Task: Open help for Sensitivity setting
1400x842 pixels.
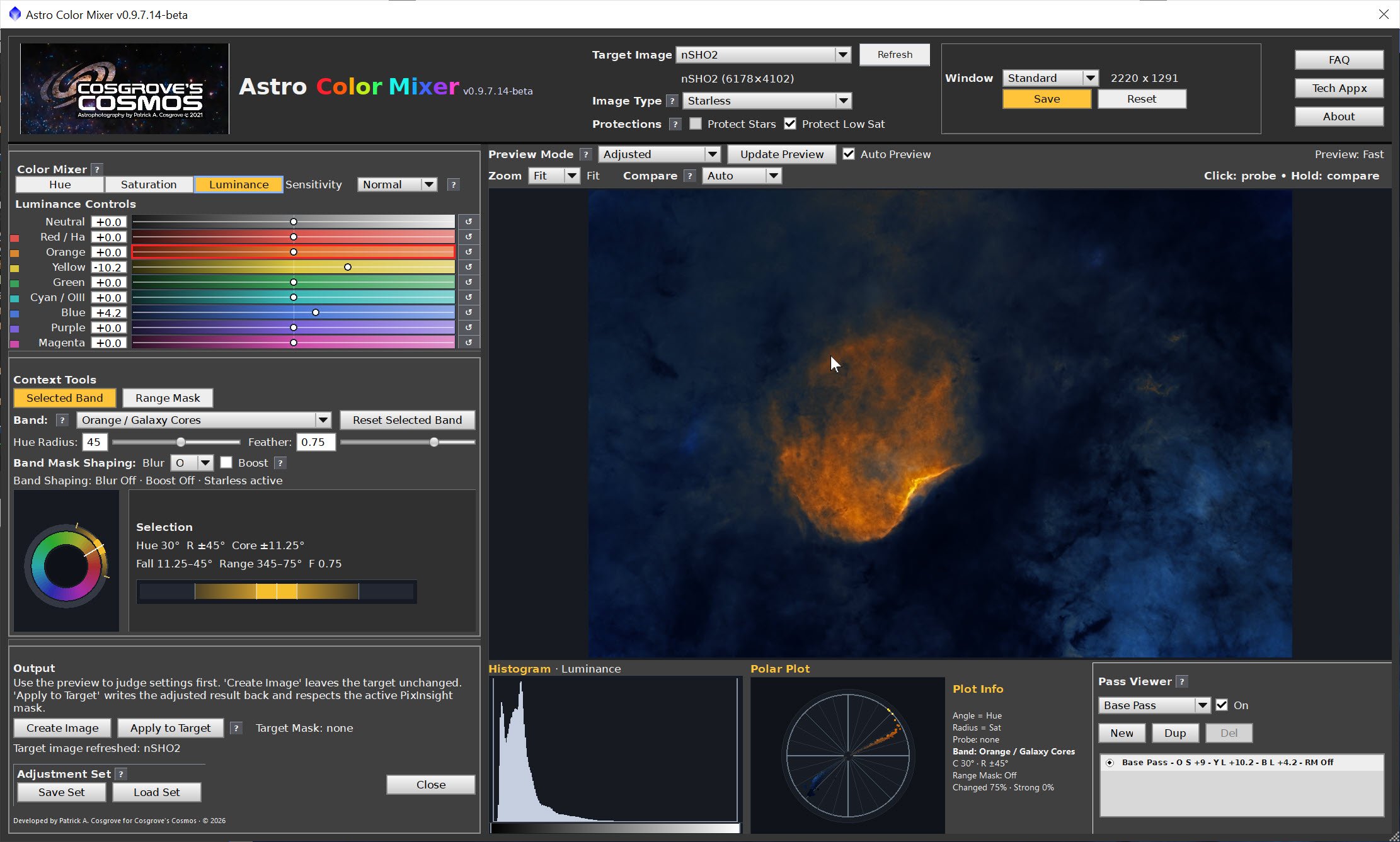Action: tap(453, 185)
